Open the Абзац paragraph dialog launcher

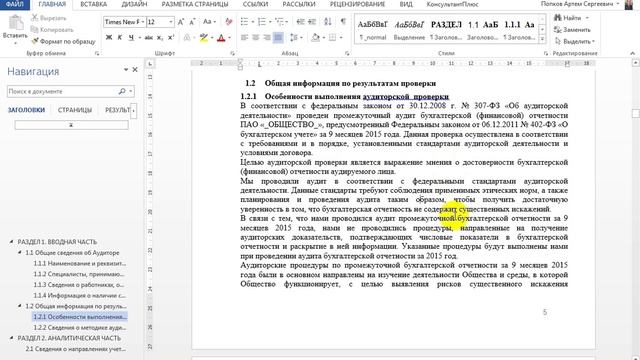347,53
